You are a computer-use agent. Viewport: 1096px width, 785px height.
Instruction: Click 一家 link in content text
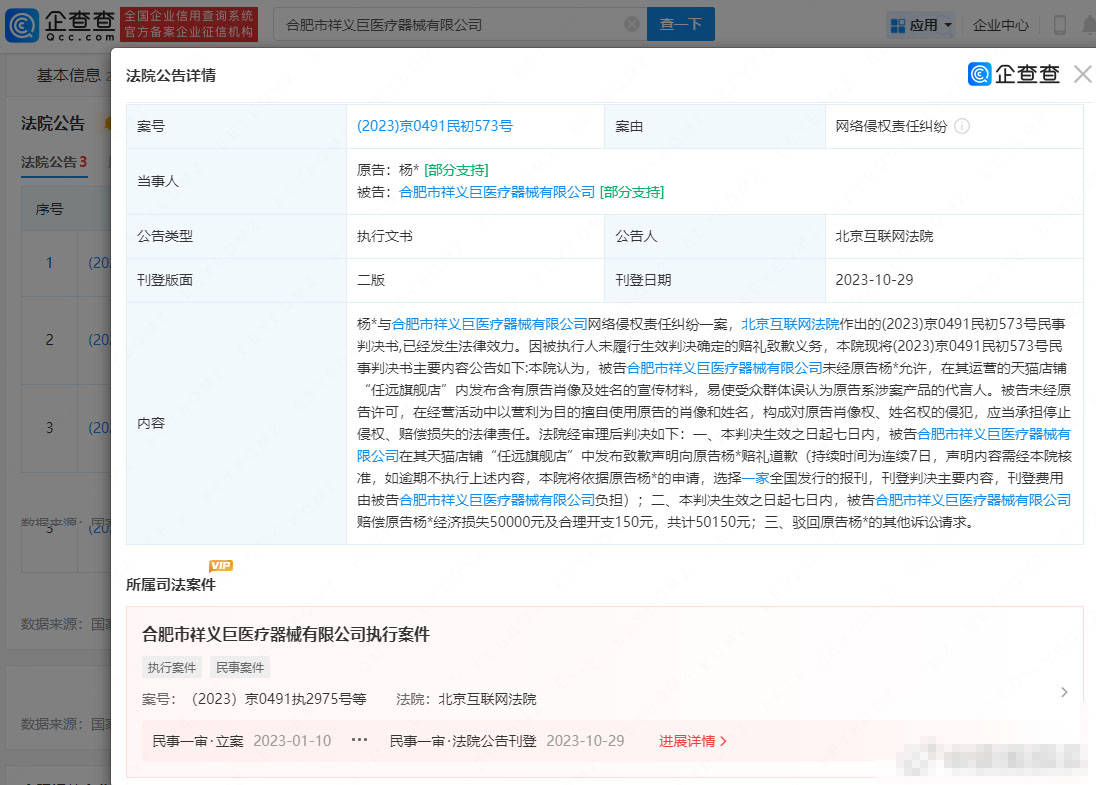(756, 478)
